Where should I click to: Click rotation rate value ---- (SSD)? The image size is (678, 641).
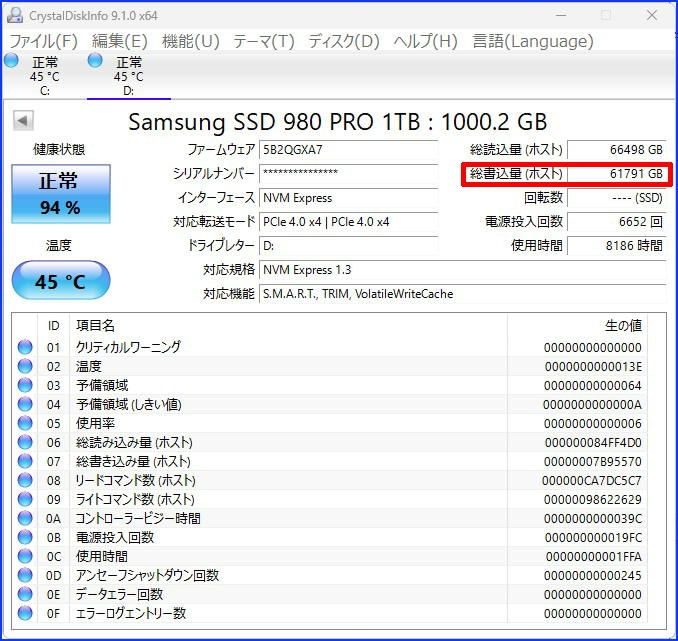[617, 198]
